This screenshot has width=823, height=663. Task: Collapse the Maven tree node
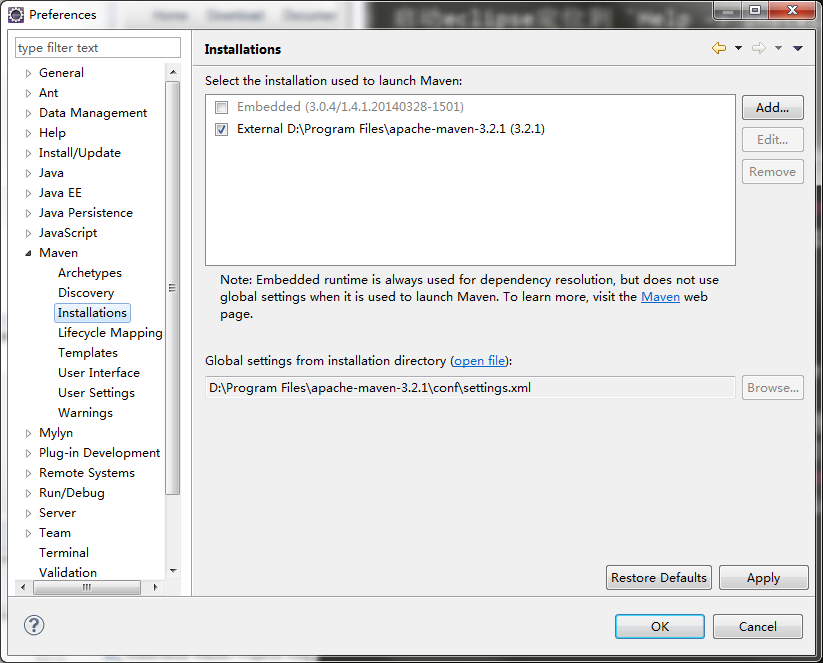pos(29,253)
